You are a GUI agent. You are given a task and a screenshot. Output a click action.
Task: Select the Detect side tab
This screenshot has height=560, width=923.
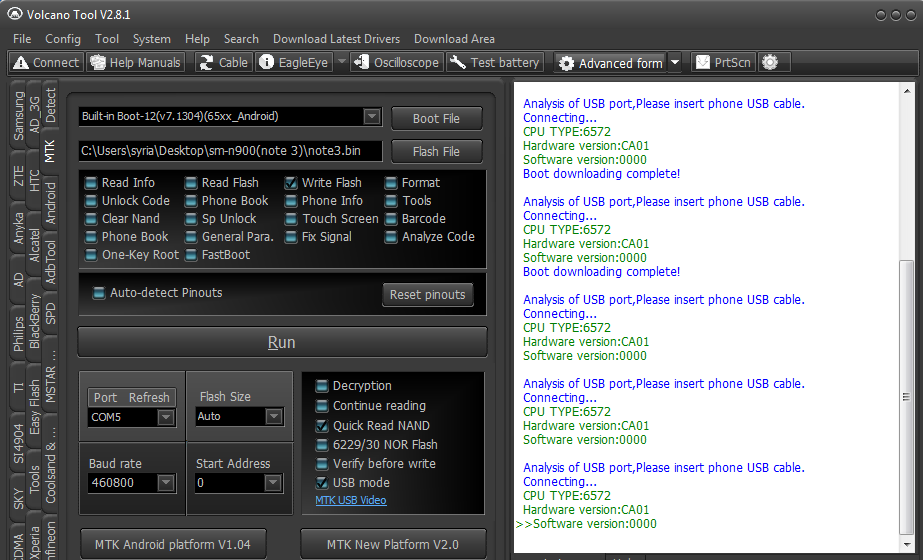coord(51,105)
